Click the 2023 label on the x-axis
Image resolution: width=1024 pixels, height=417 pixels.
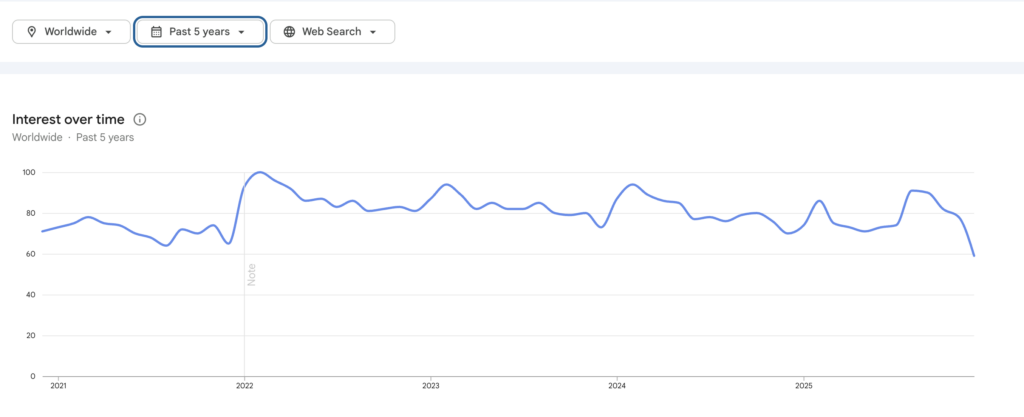tap(430, 385)
